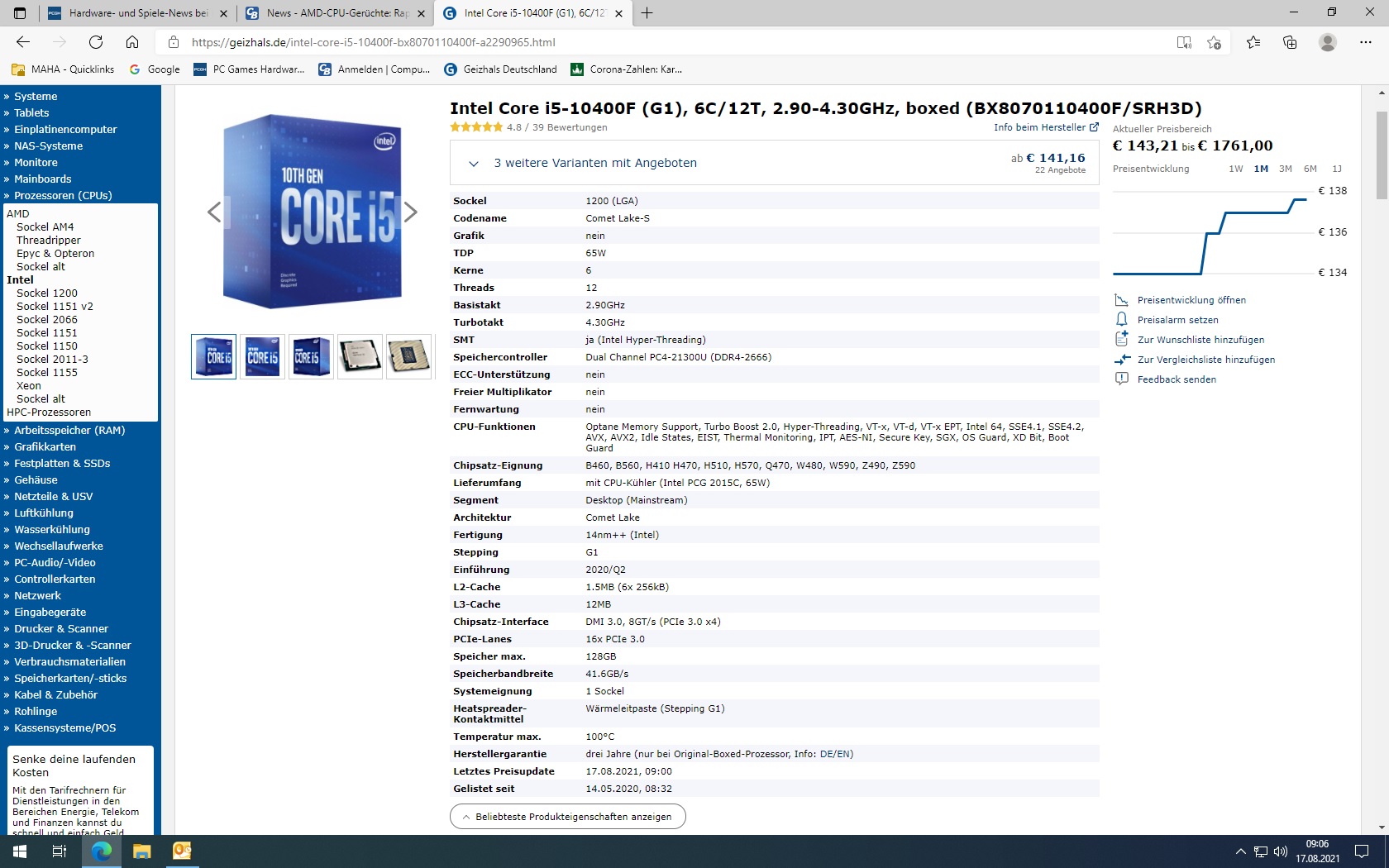Screen dimensions: 1389x868
Task: Show the next product image arrow
Action: click(410, 212)
